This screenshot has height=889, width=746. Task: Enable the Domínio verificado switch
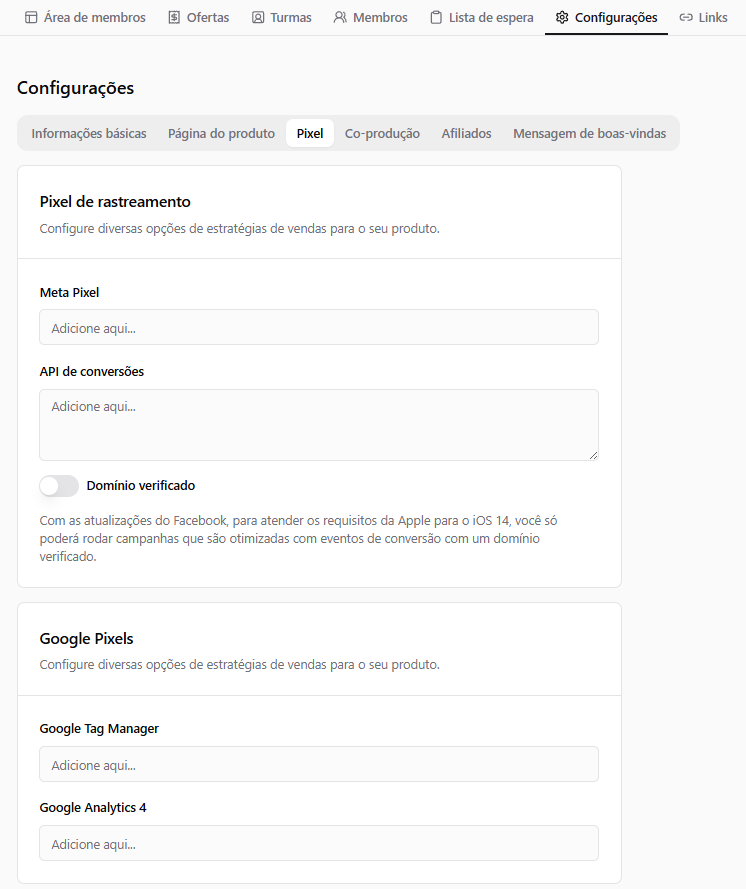click(x=59, y=486)
